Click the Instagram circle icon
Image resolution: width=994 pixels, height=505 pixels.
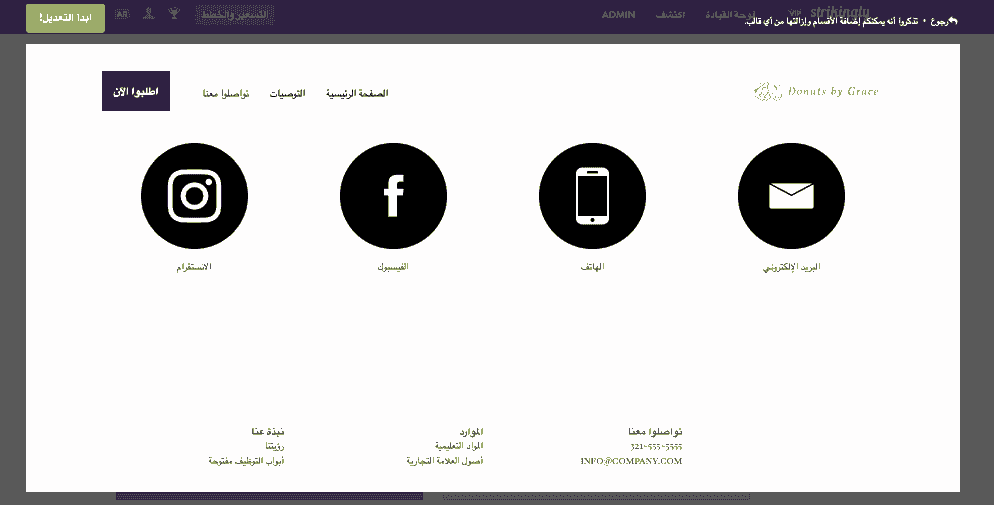(195, 196)
